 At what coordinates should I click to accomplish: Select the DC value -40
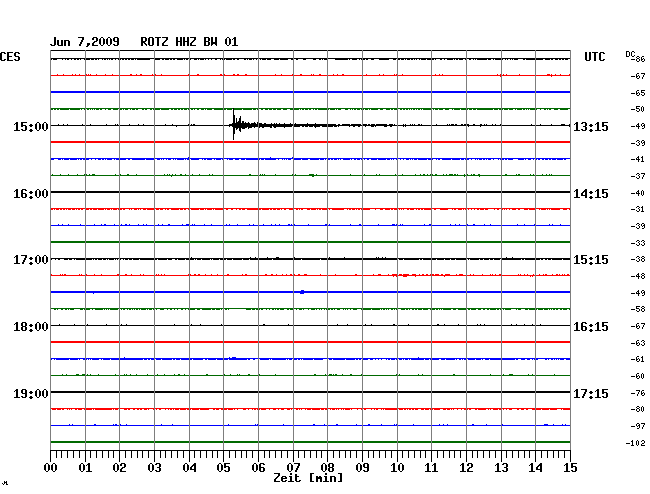tap(638, 193)
